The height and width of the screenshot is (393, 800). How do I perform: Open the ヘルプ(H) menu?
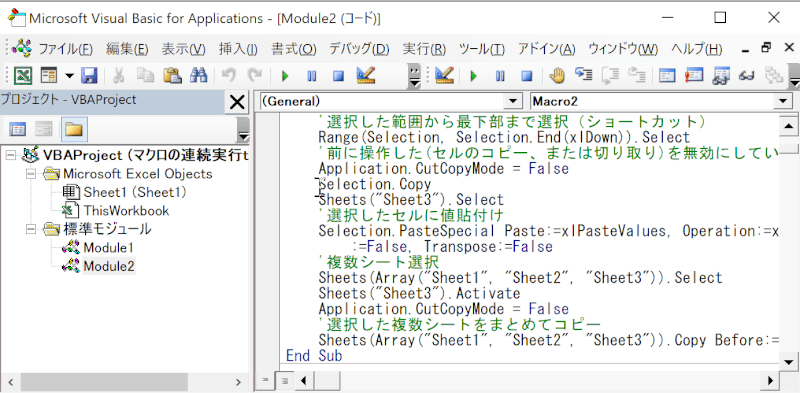pyautogui.click(x=696, y=49)
